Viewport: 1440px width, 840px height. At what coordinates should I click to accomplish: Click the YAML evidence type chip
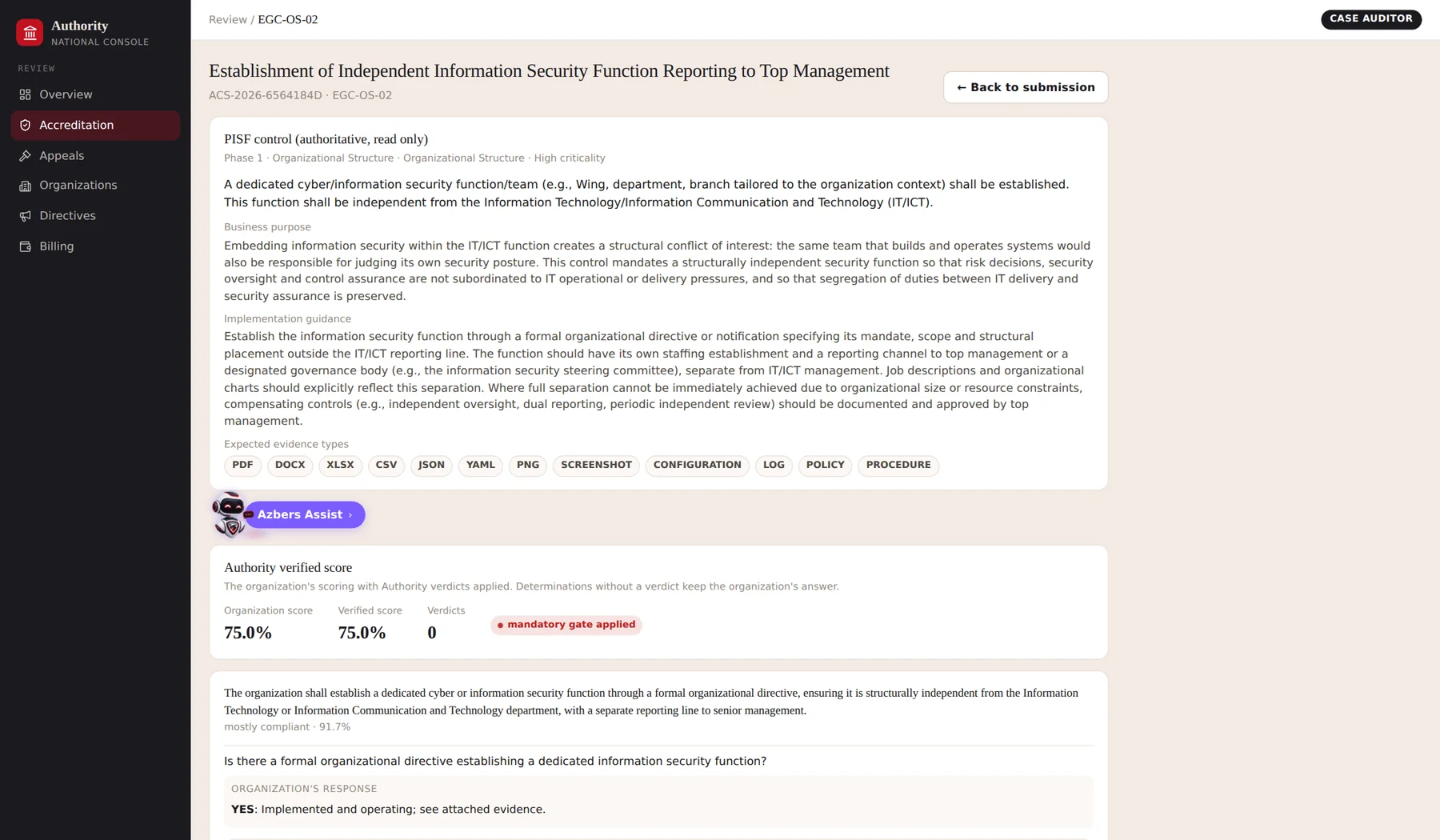pos(481,465)
